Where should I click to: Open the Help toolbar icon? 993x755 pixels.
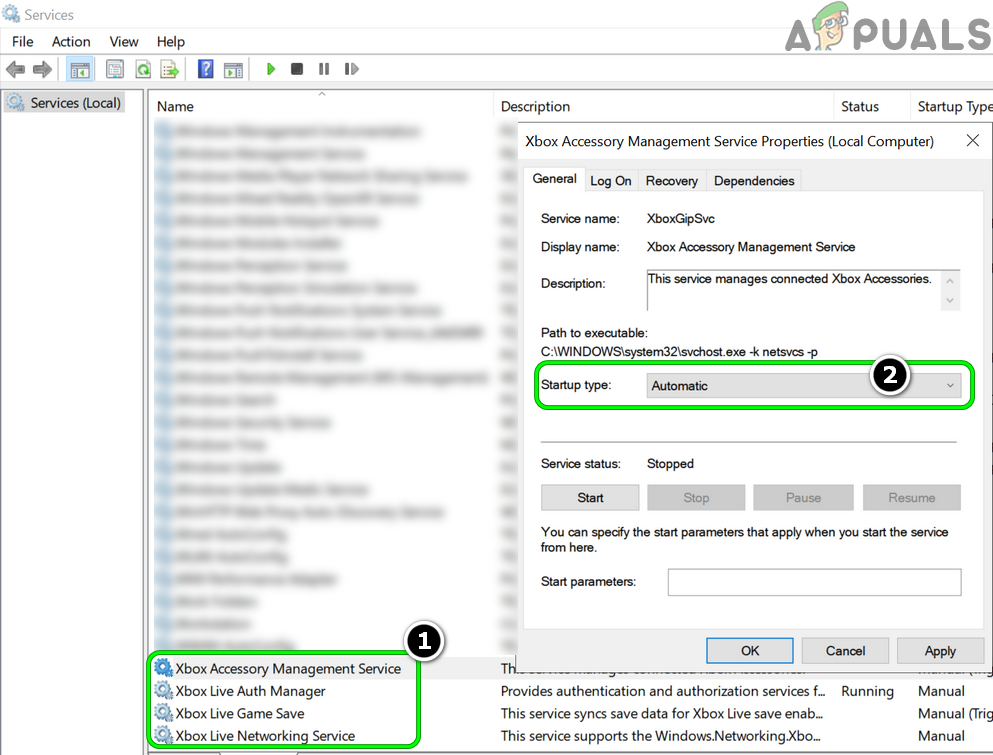pyautogui.click(x=205, y=69)
